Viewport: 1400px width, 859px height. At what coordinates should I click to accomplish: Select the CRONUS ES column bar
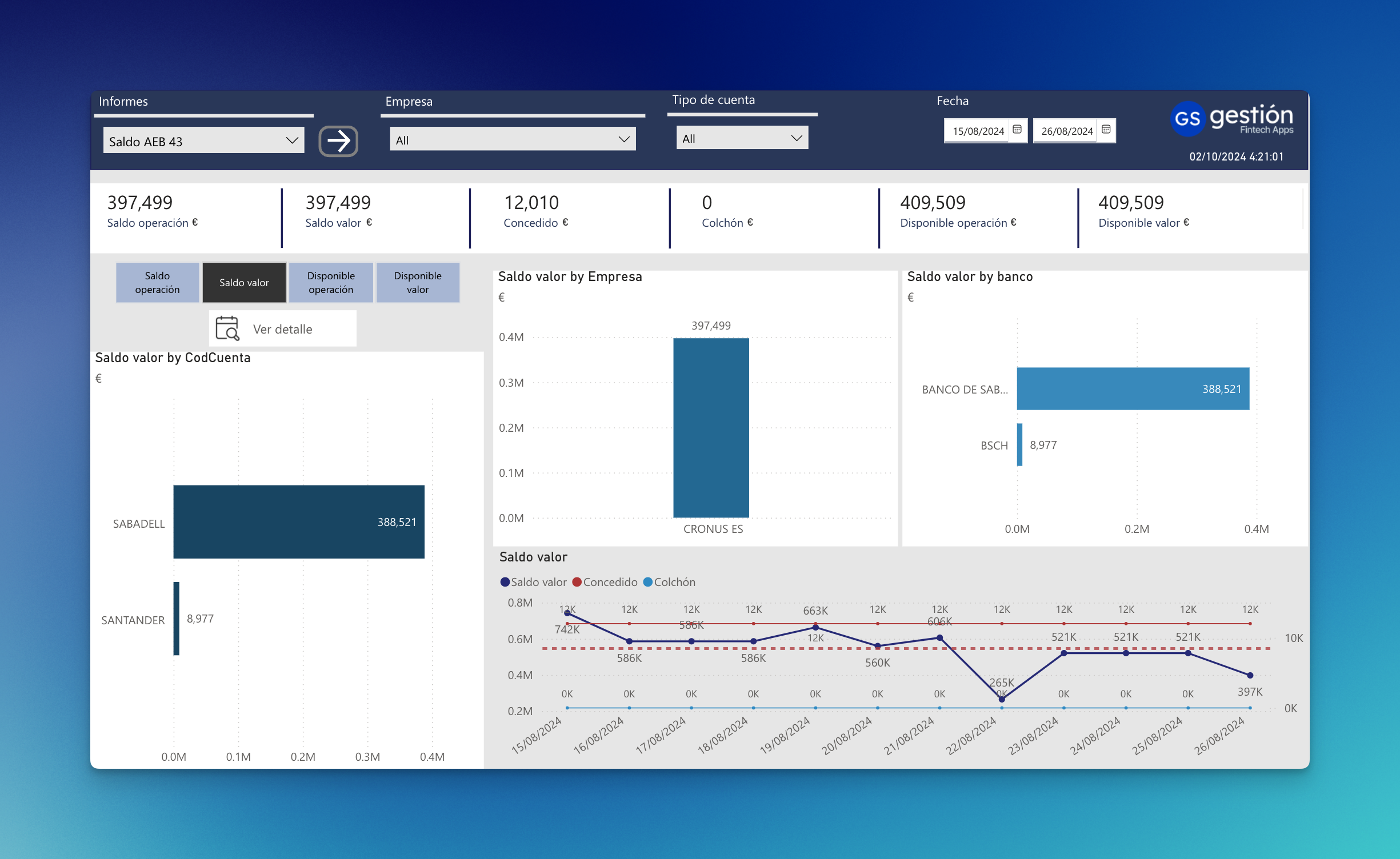coord(711,428)
